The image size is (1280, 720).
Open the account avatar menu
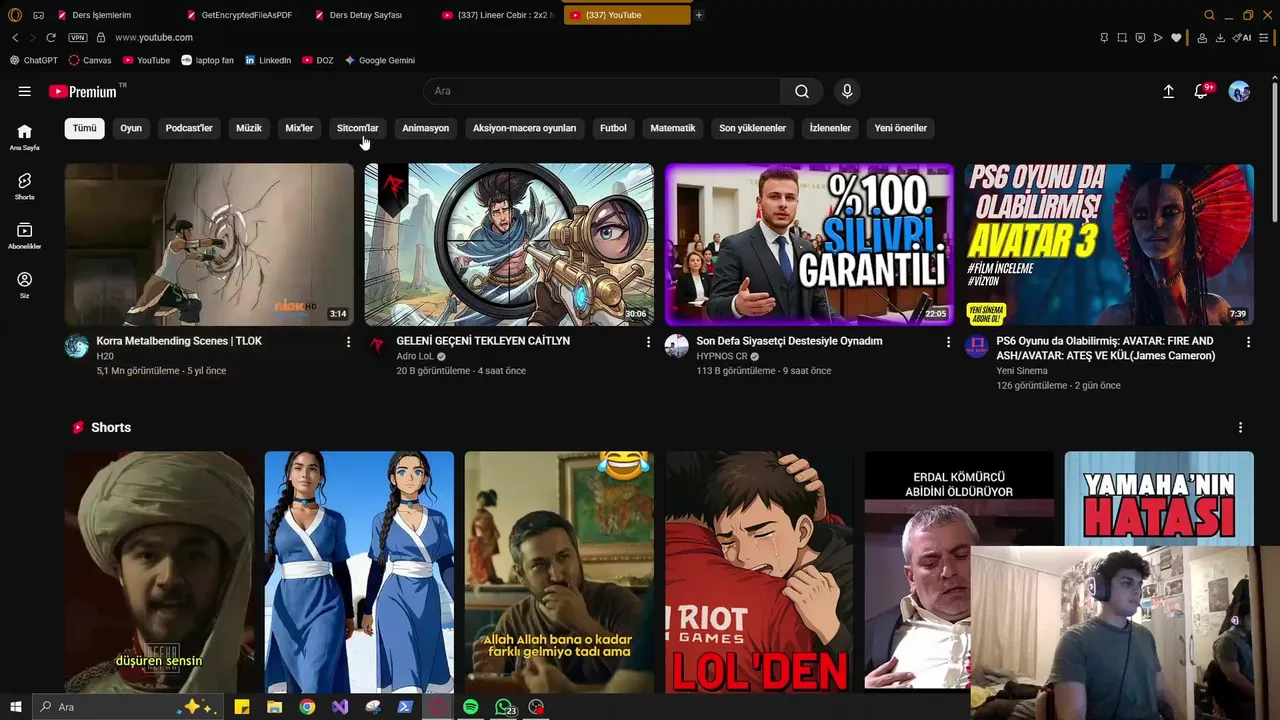1239,91
